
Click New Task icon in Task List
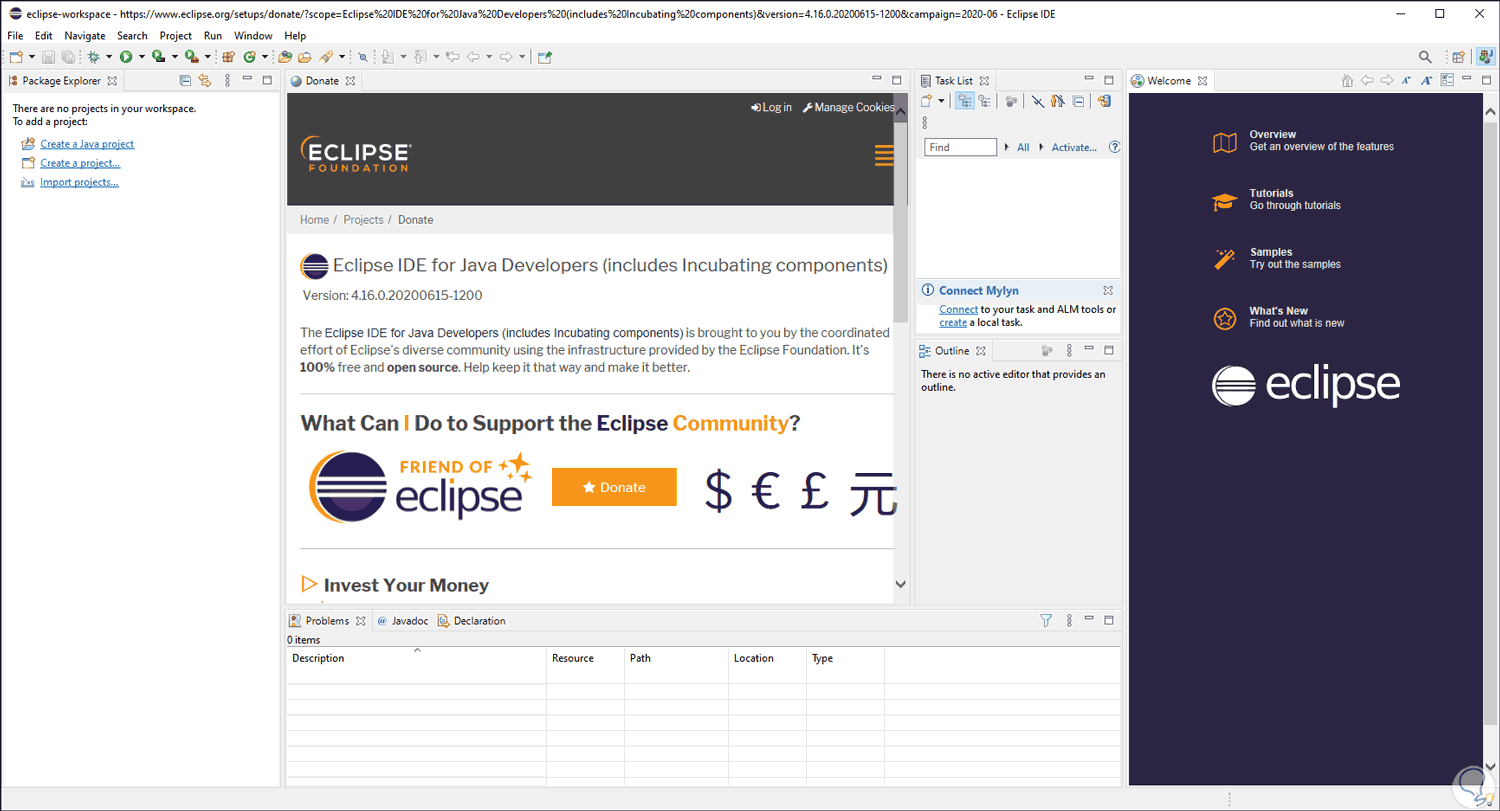tap(927, 101)
